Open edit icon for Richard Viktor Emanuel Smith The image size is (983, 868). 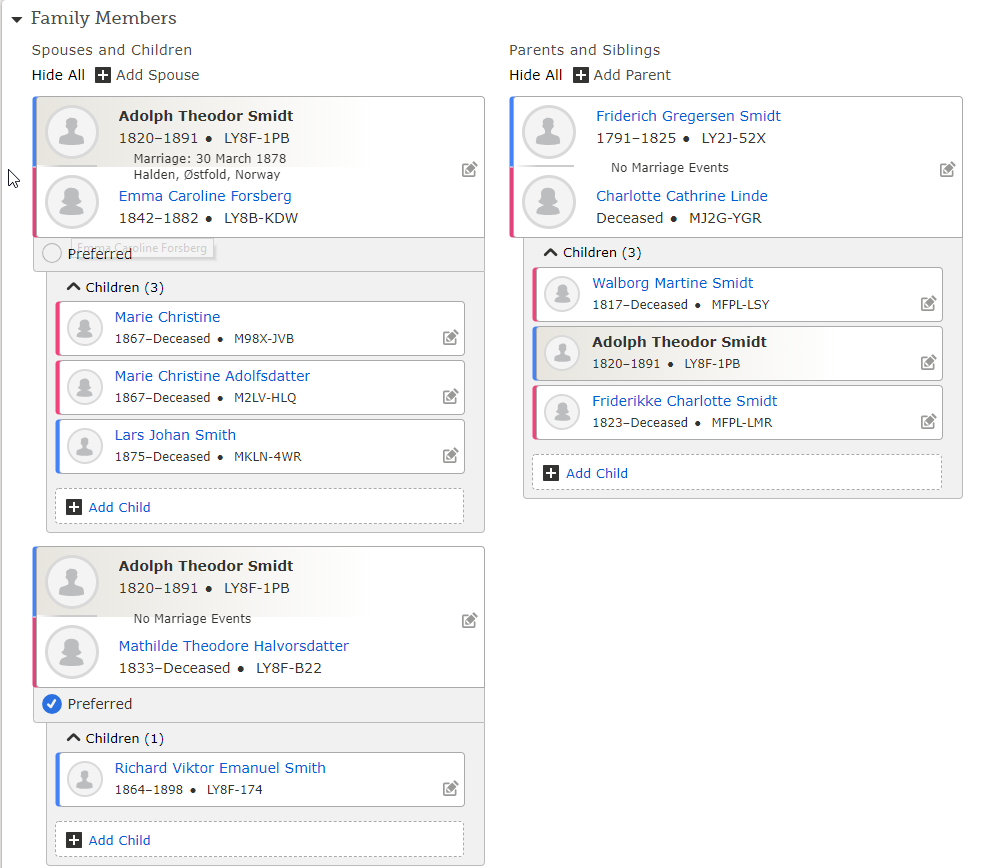[450, 788]
